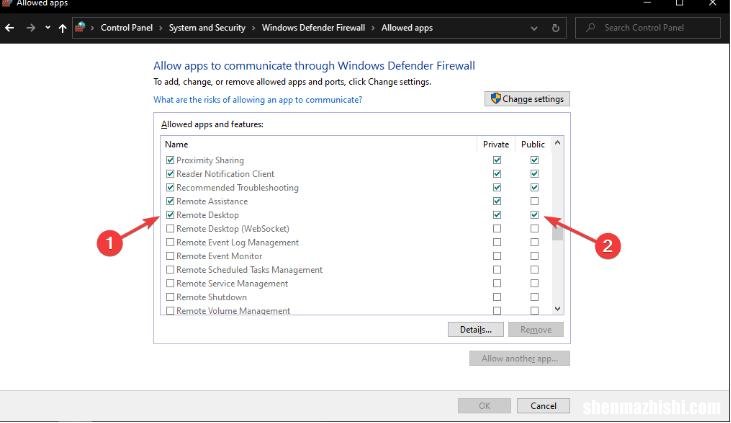Open System and Security breadcrumb
The image size is (731, 423).
[x=207, y=28]
